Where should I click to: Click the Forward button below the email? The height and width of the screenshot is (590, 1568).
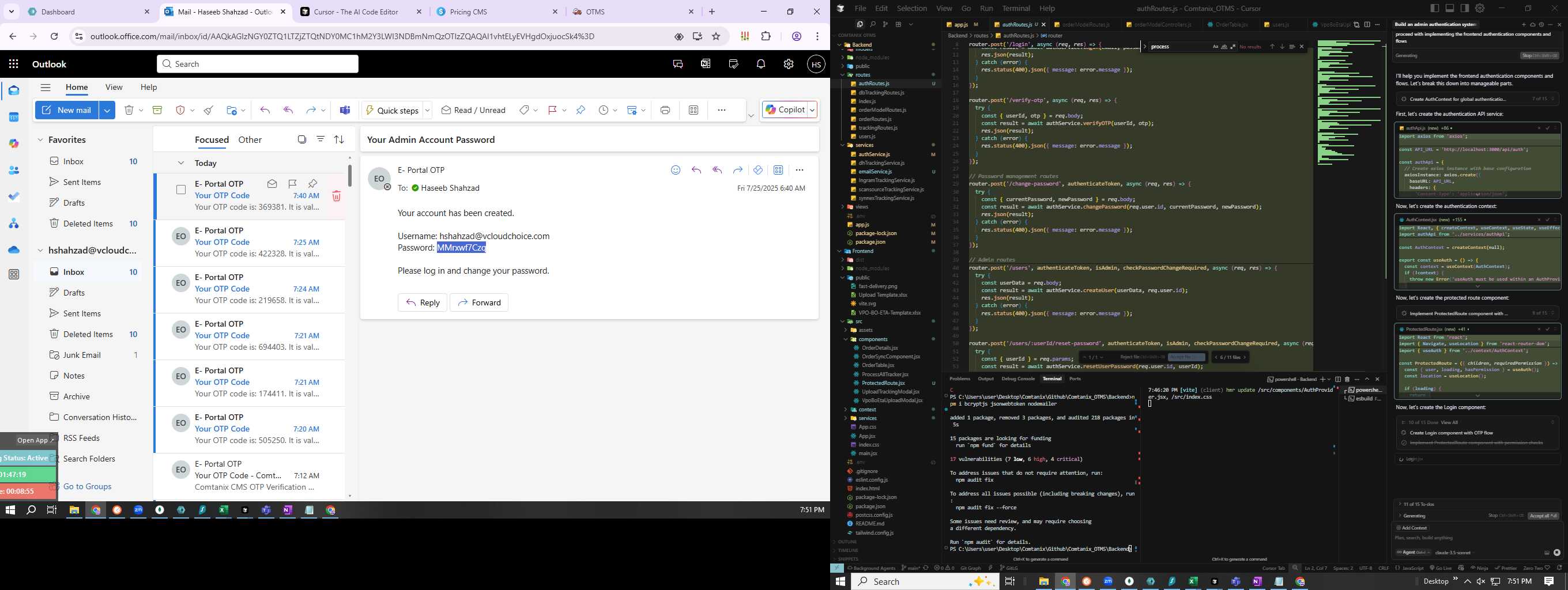click(479, 302)
